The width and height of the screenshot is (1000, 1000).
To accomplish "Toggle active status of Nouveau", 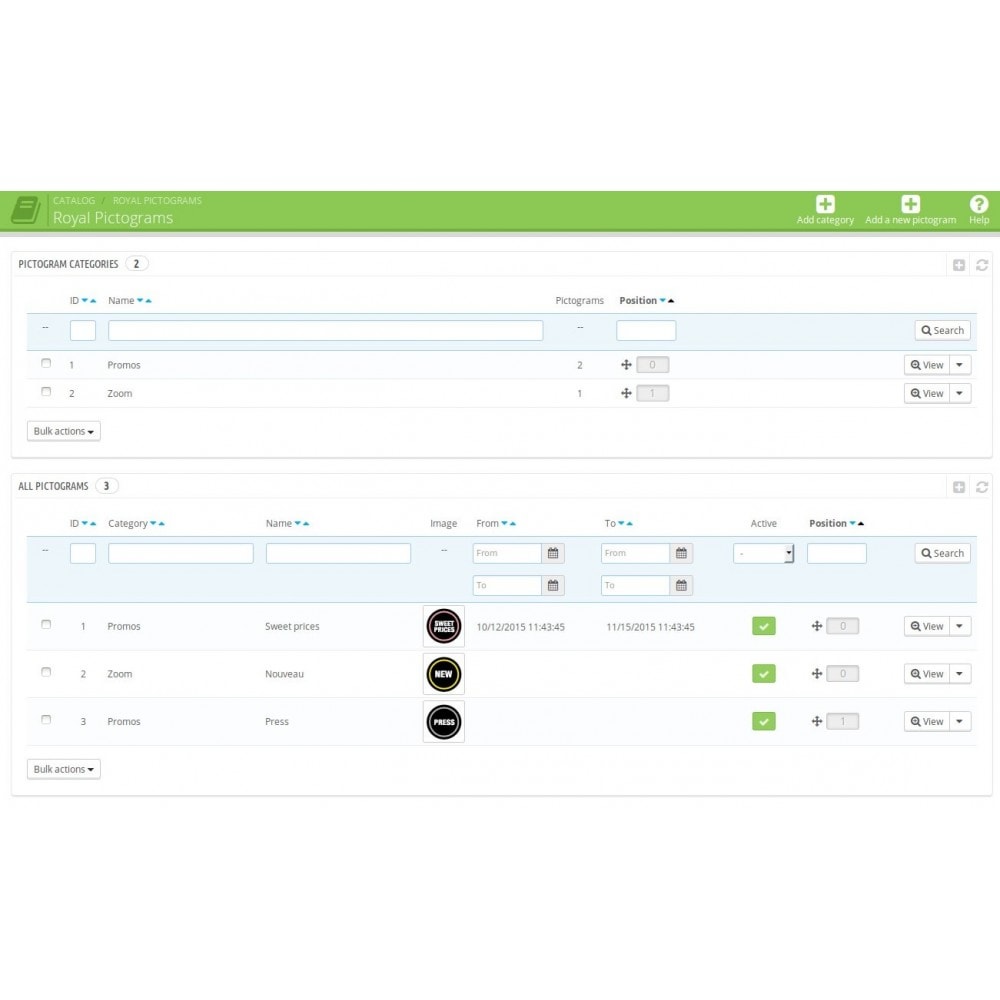I will [763, 673].
